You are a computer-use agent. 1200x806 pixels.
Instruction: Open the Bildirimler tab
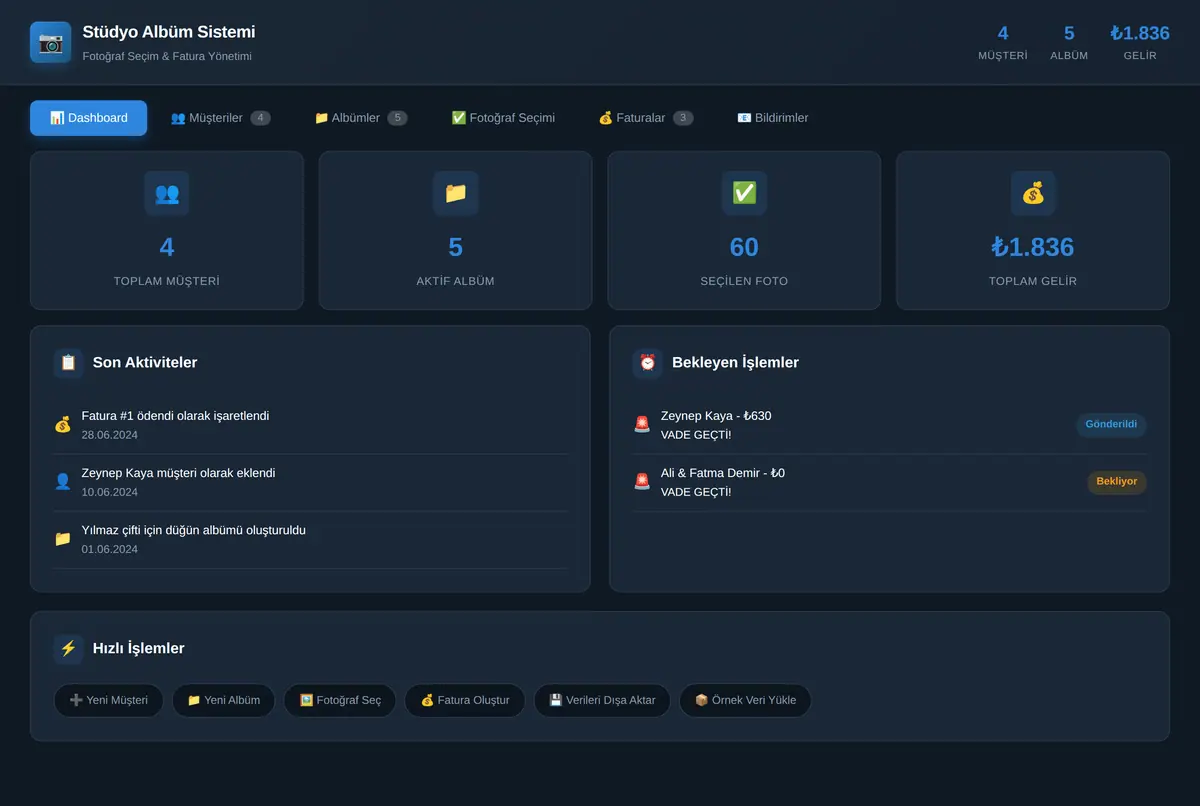(x=773, y=118)
